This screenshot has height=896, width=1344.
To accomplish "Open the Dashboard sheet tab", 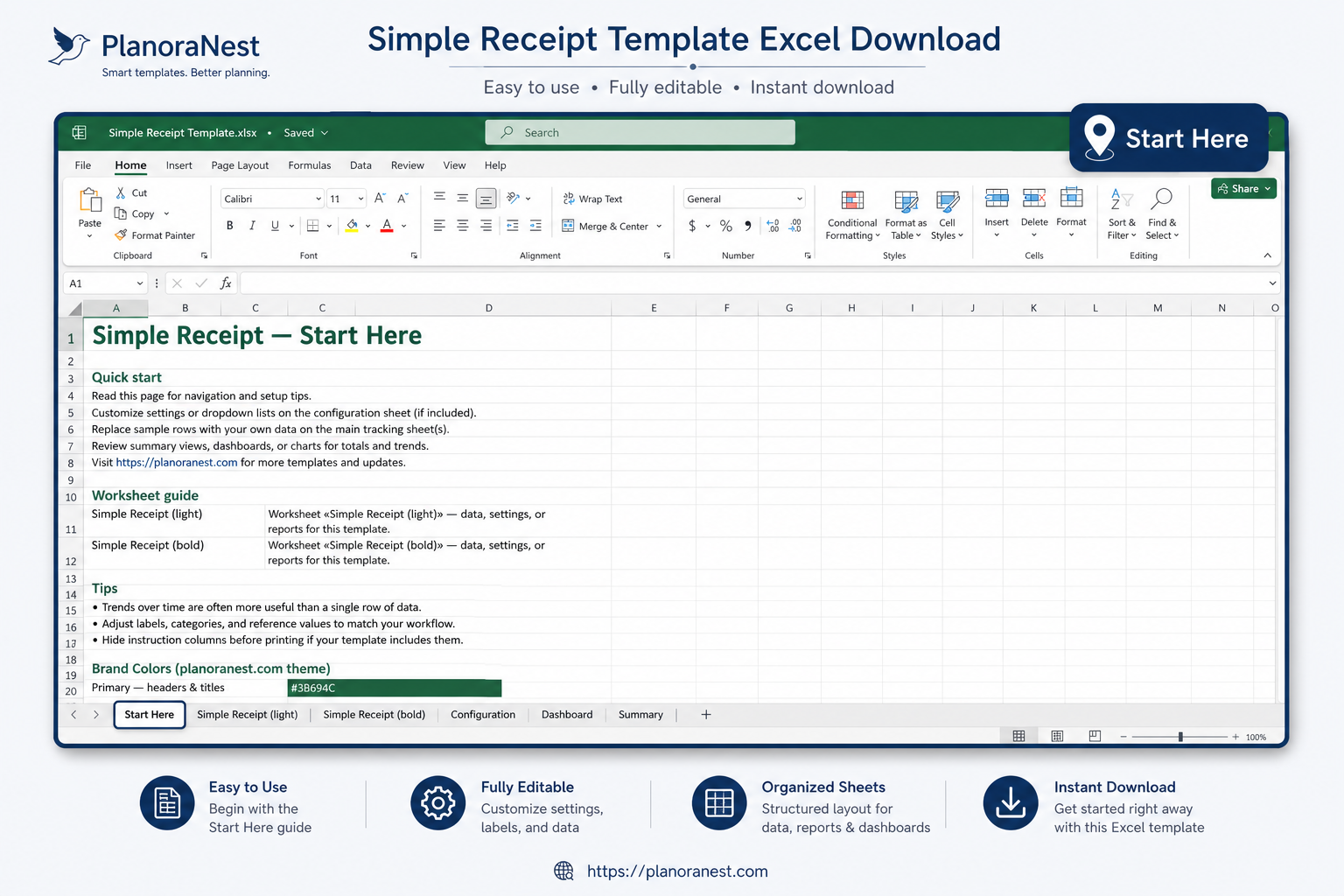I will click(567, 715).
